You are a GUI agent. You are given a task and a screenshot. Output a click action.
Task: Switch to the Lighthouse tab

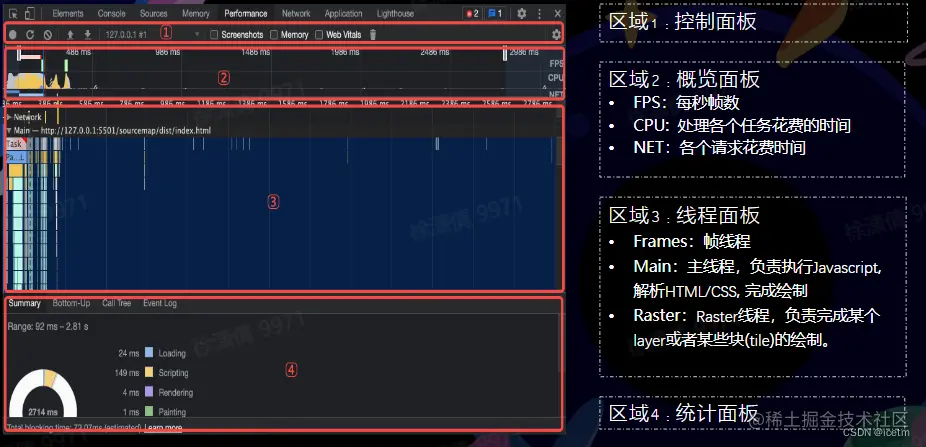[394, 13]
